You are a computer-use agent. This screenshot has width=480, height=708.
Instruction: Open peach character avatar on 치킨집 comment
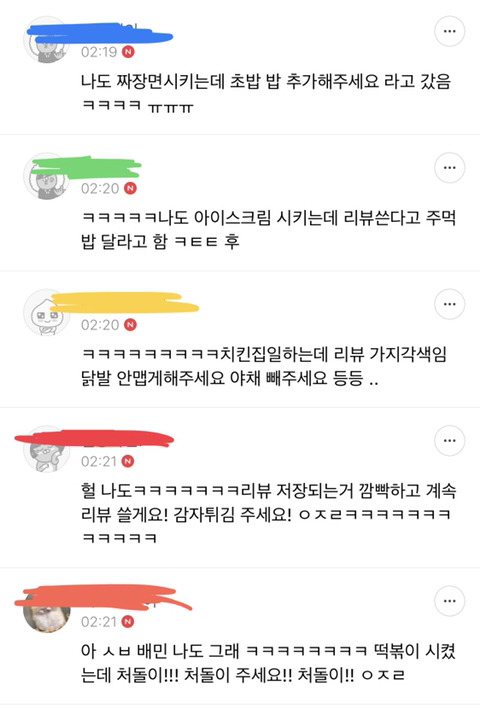47,312
